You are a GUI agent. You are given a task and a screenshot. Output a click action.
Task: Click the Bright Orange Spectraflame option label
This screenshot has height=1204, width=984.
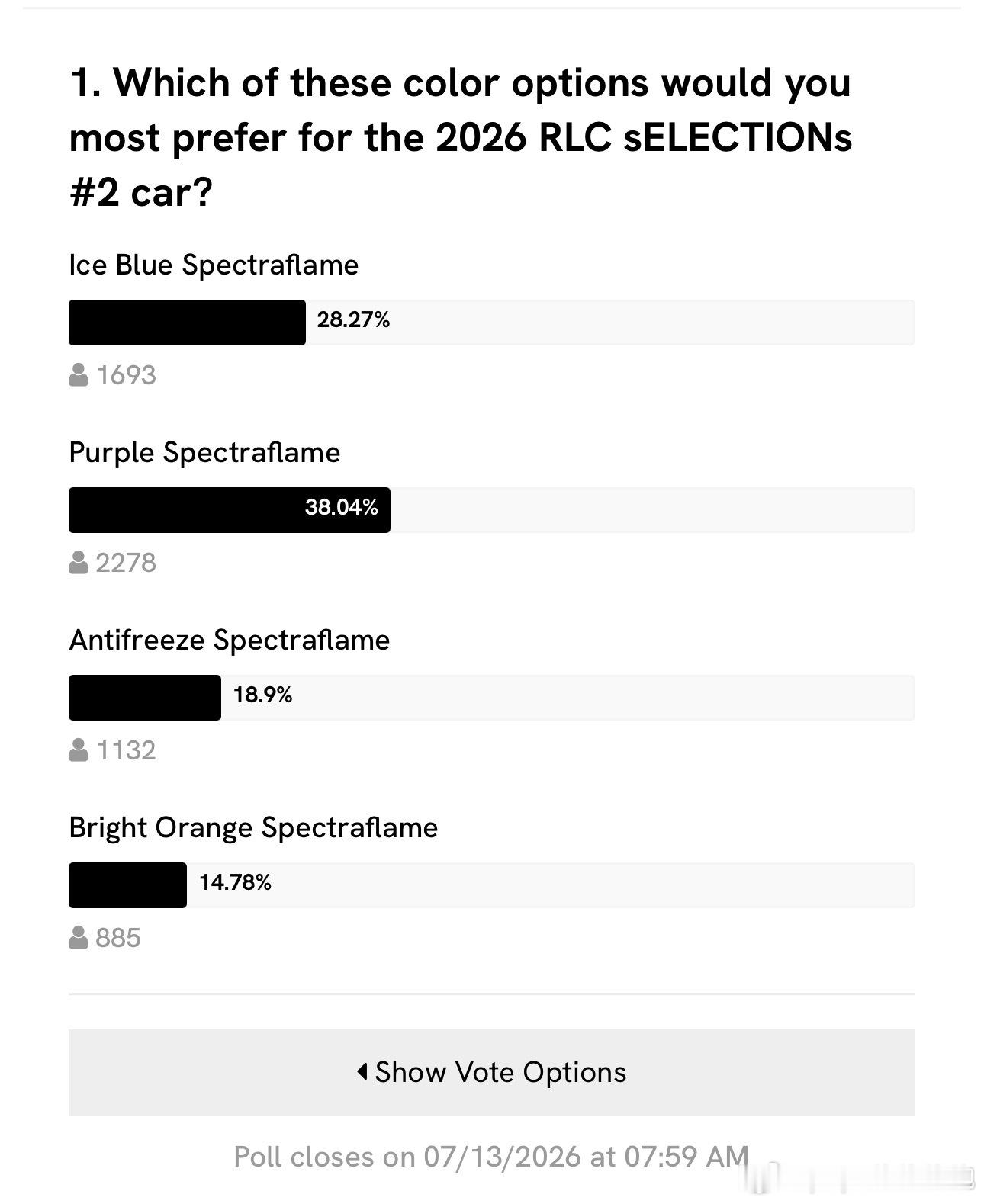[x=253, y=828]
